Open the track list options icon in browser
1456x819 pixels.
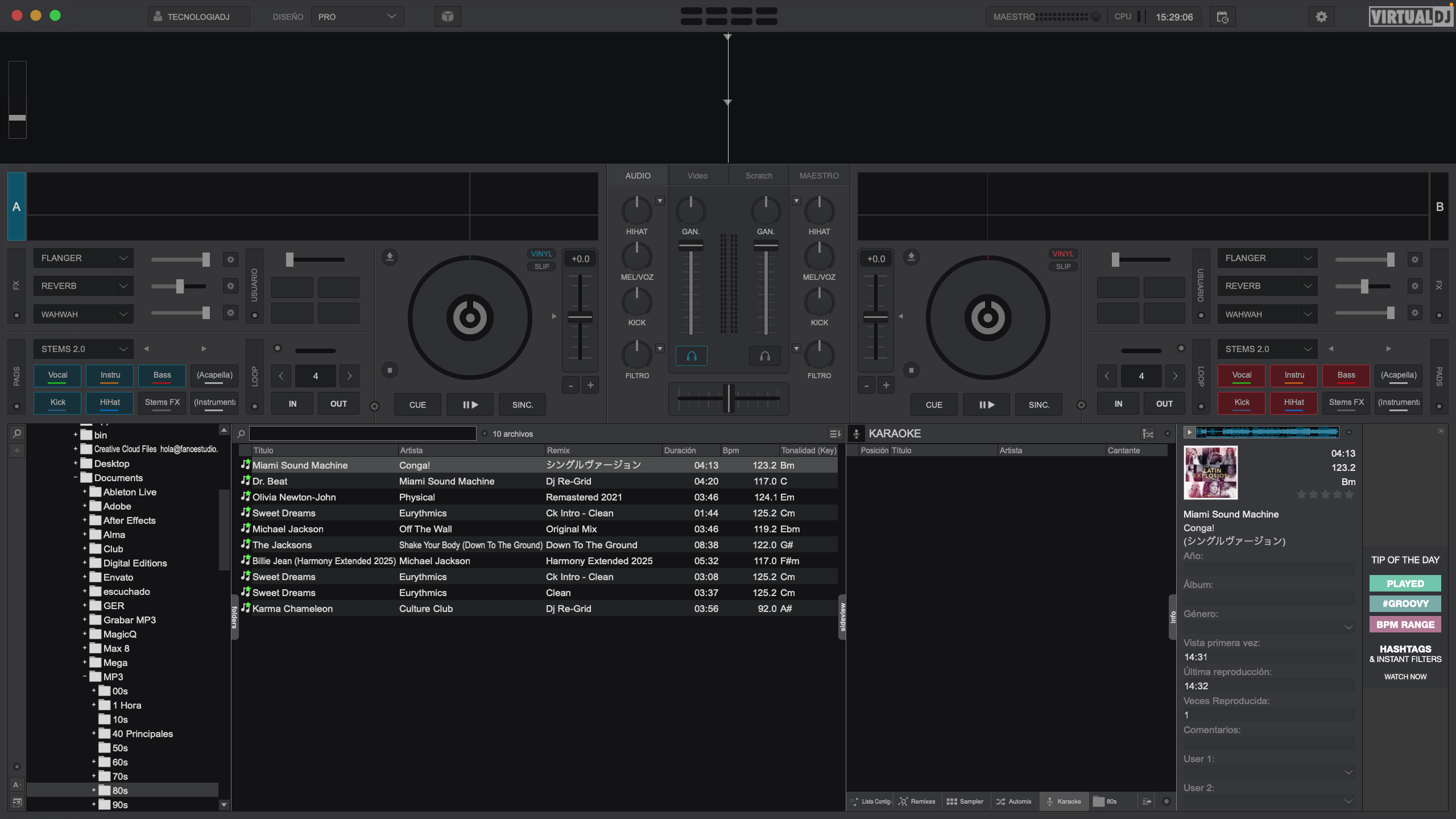pyautogui.click(x=834, y=433)
